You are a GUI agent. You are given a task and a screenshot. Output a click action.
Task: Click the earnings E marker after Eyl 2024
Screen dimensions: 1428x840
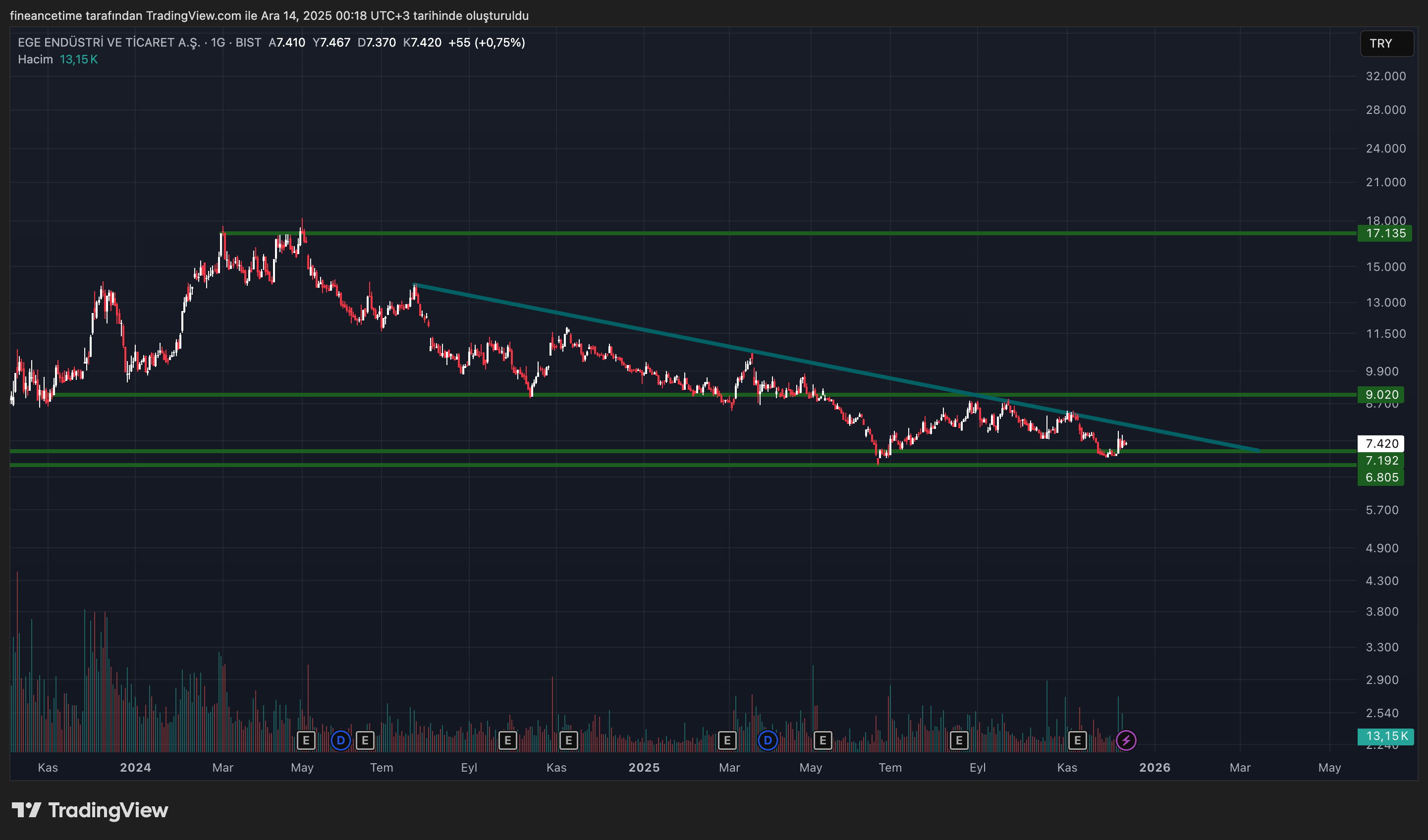[508, 740]
